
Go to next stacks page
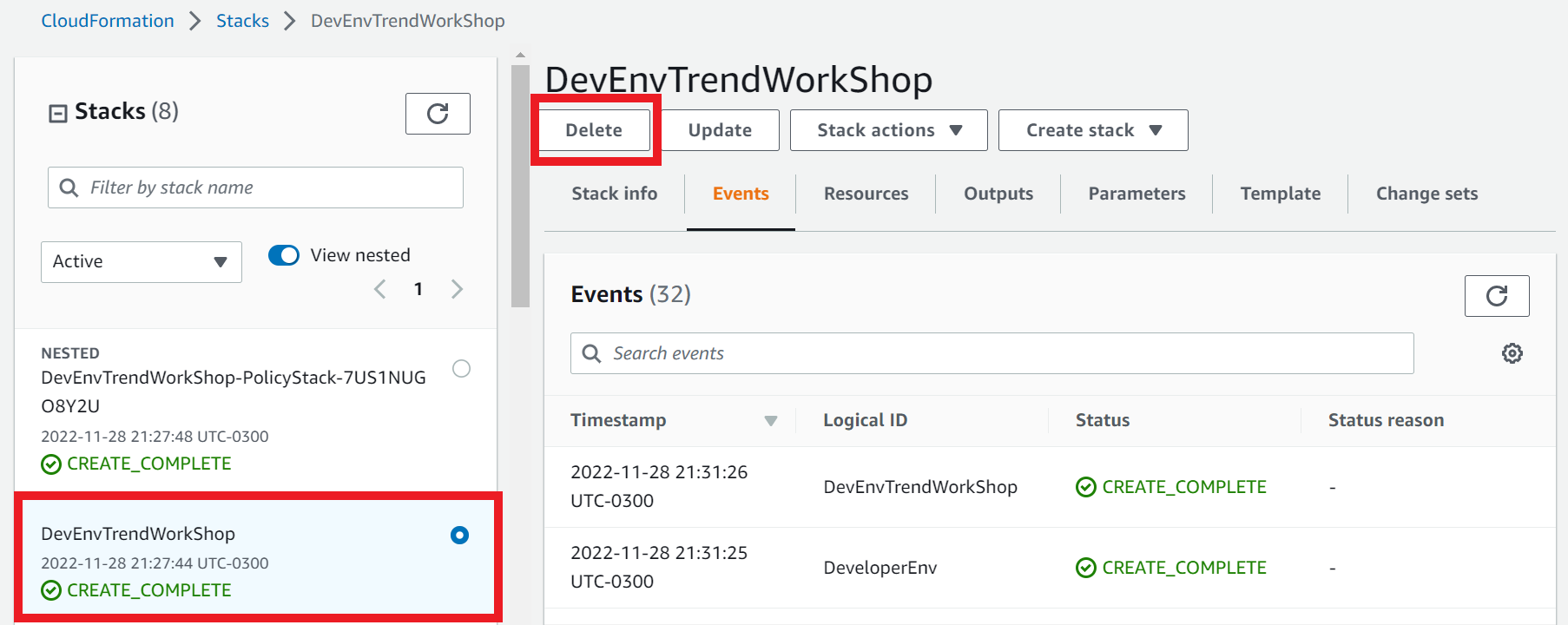pos(458,289)
